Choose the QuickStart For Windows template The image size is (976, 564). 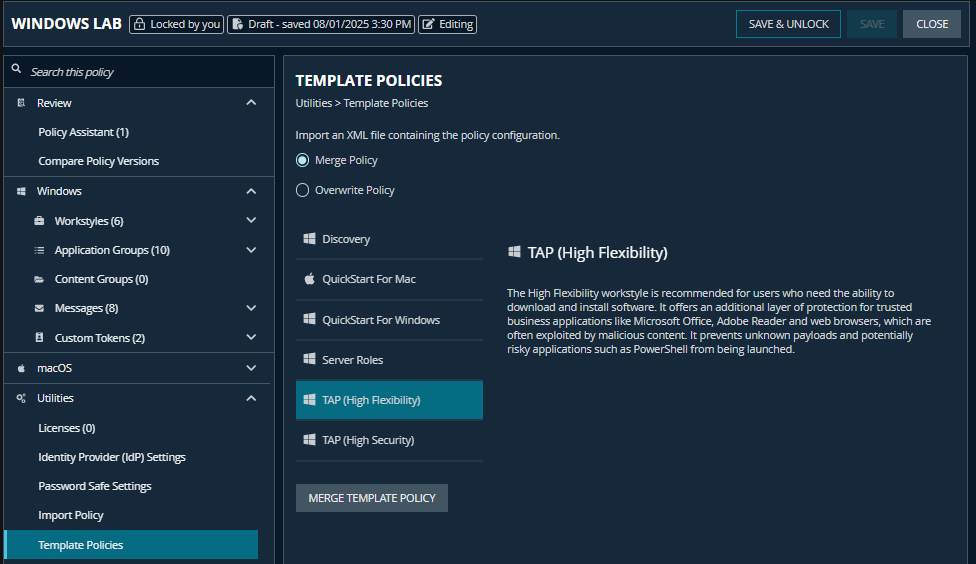pos(390,319)
